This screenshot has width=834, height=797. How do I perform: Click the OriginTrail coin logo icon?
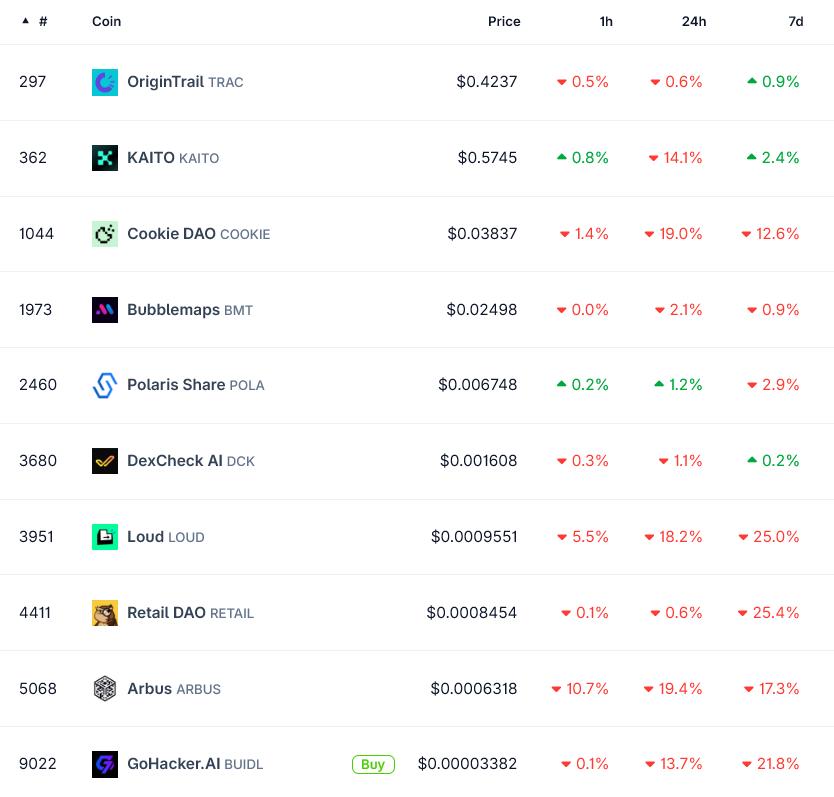click(x=104, y=82)
